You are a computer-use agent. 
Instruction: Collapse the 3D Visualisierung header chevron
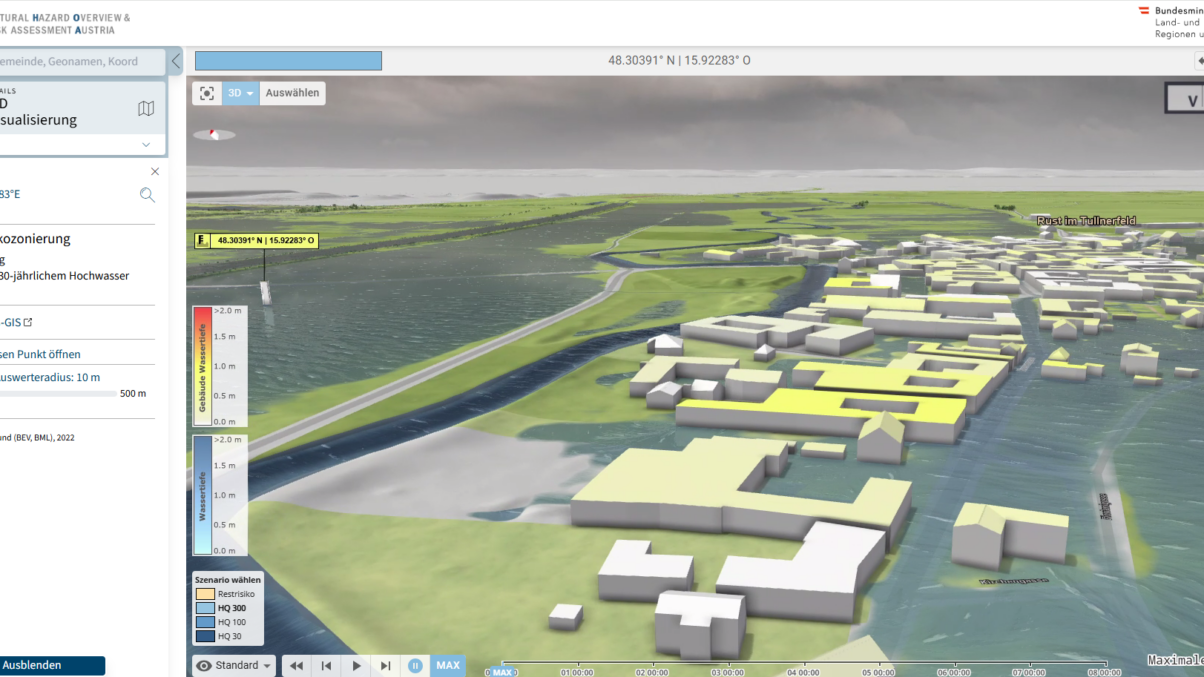(146, 144)
